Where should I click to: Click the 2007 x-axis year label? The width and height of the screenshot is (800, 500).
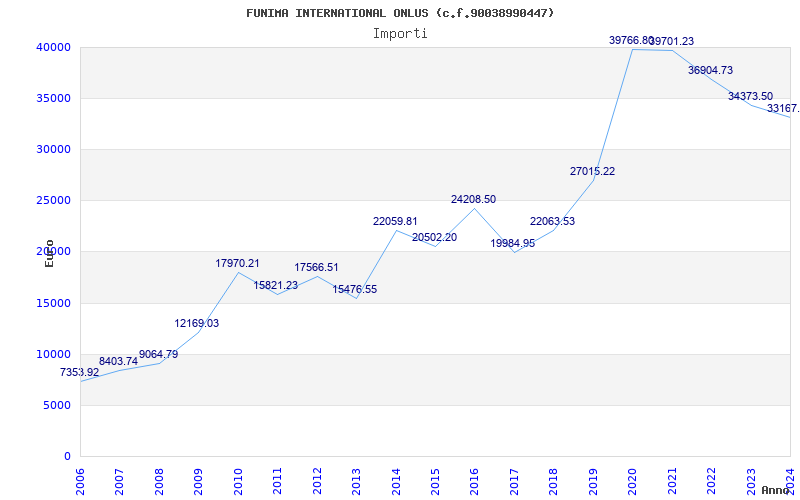pyautogui.click(x=119, y=481)
